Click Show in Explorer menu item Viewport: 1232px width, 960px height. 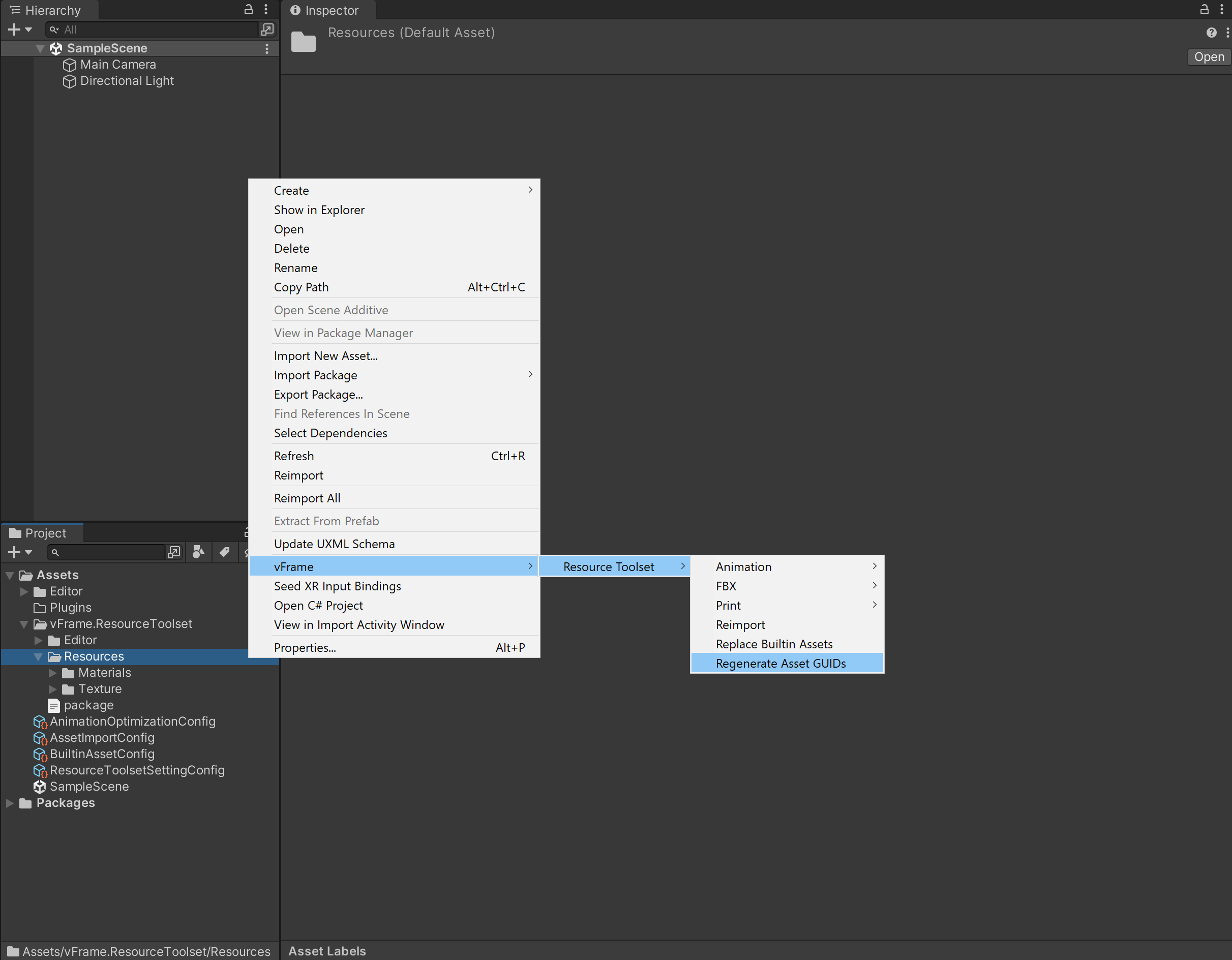point(319,210)
